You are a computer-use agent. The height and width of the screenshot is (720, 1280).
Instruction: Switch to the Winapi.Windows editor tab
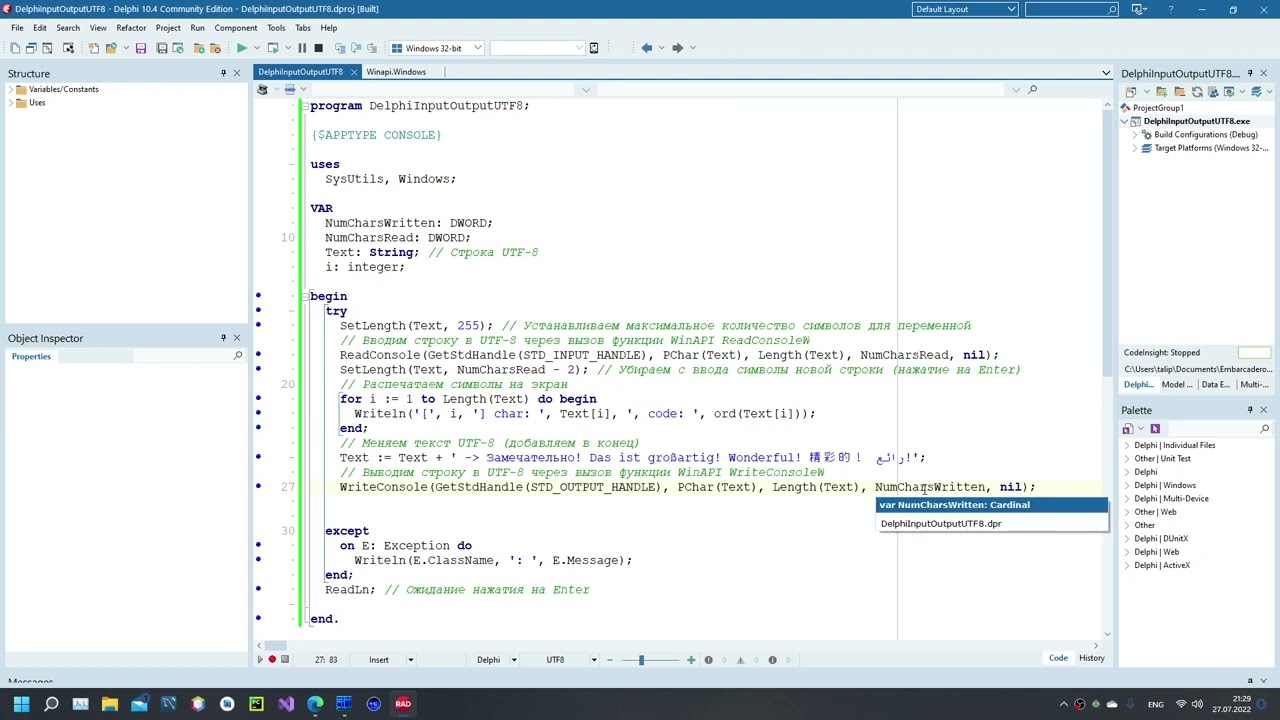tap(396, 72)
